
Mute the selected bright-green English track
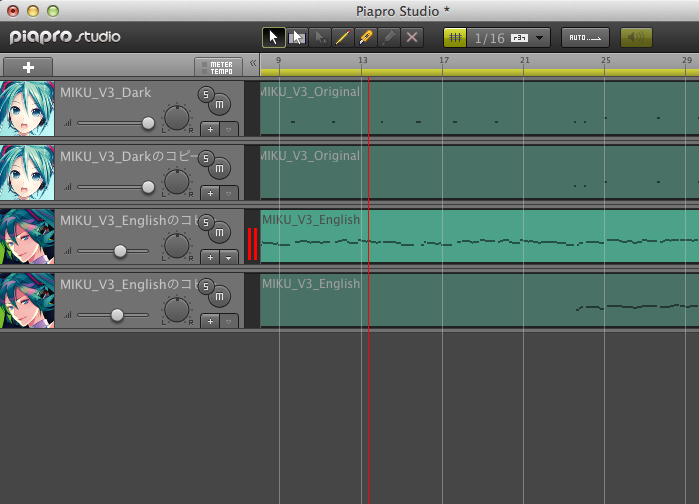219,233
